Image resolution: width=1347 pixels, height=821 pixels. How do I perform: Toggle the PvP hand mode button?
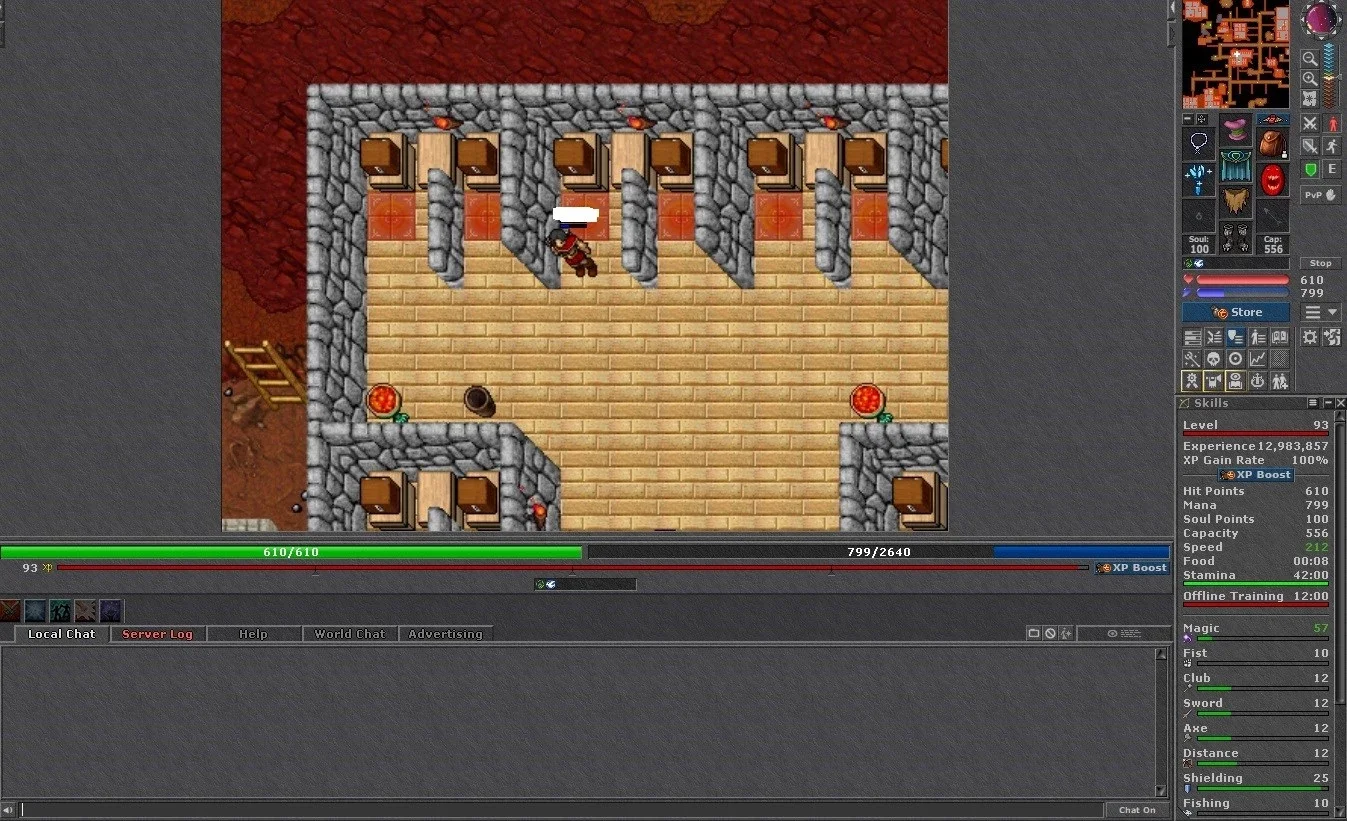pos(1321,195)
